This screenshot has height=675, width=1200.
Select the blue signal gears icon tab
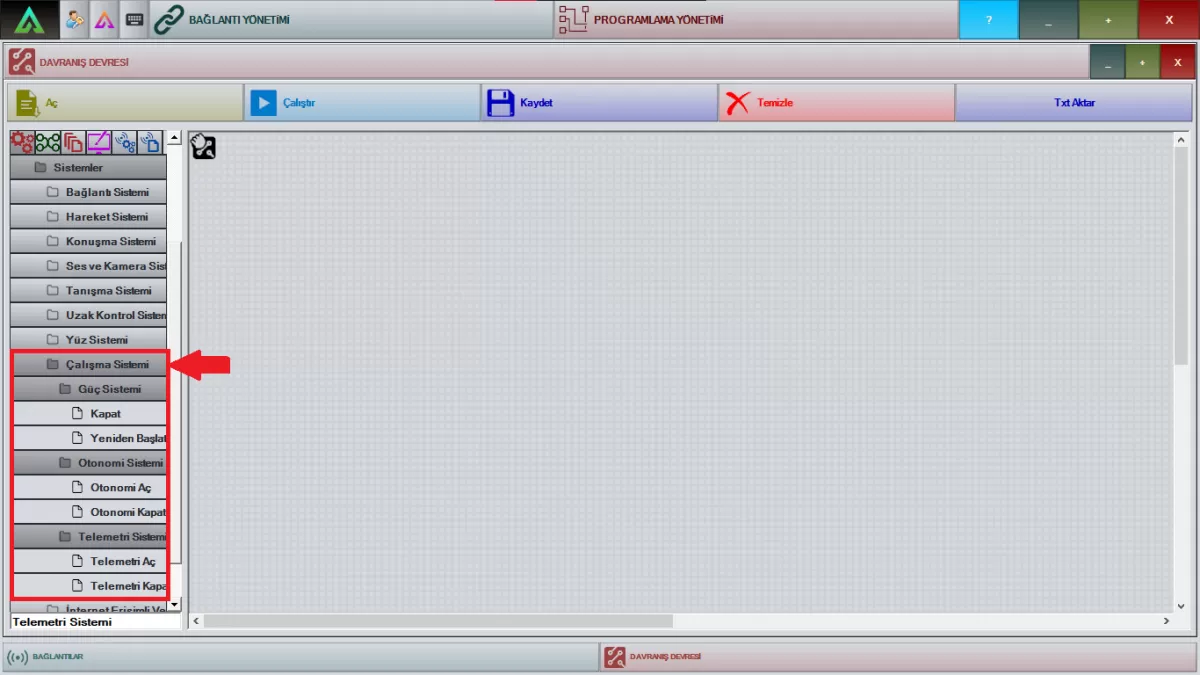point(125,142)
